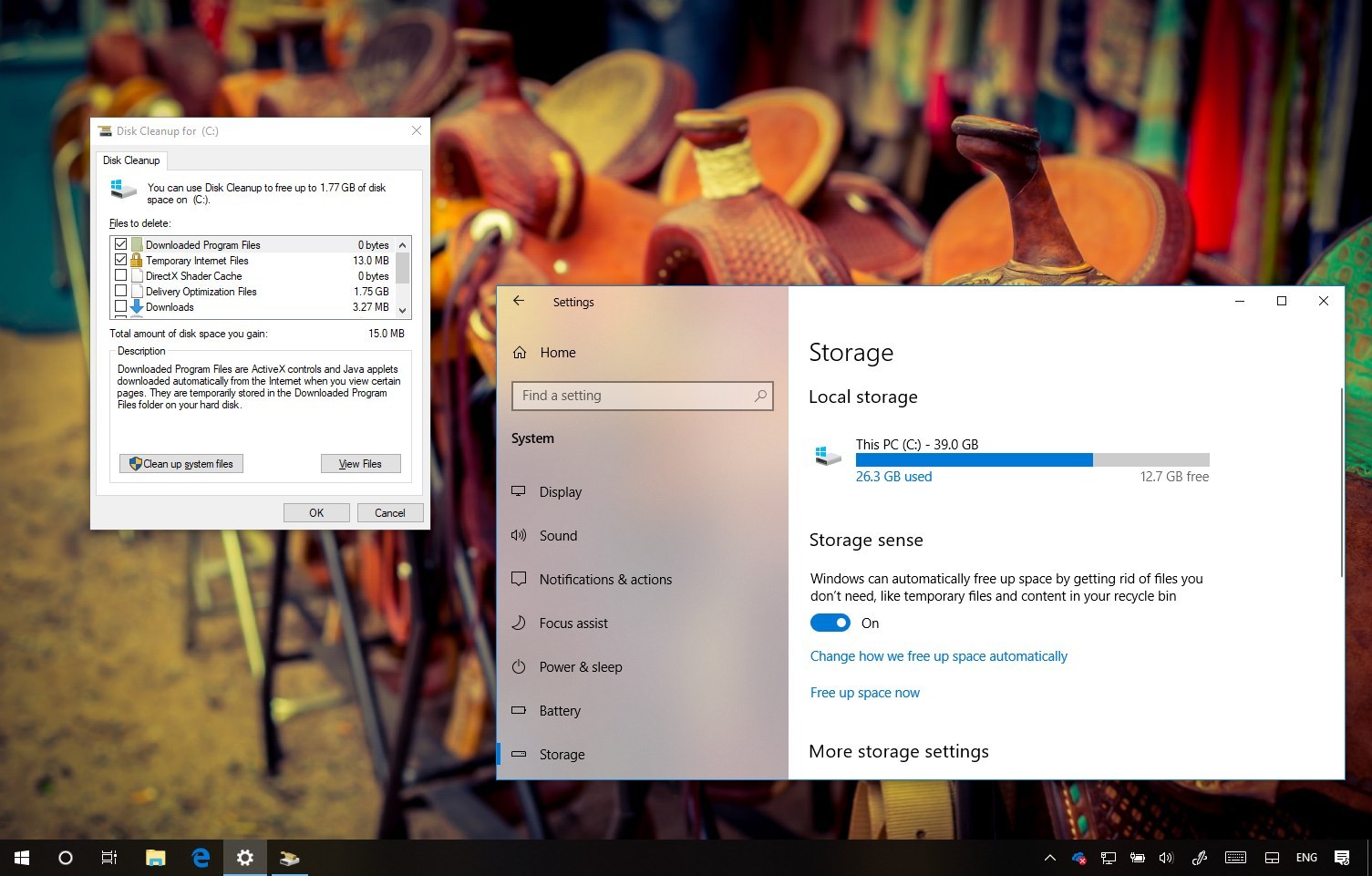
Task: Go to Focus assist settings
Action: click(642, 624)
